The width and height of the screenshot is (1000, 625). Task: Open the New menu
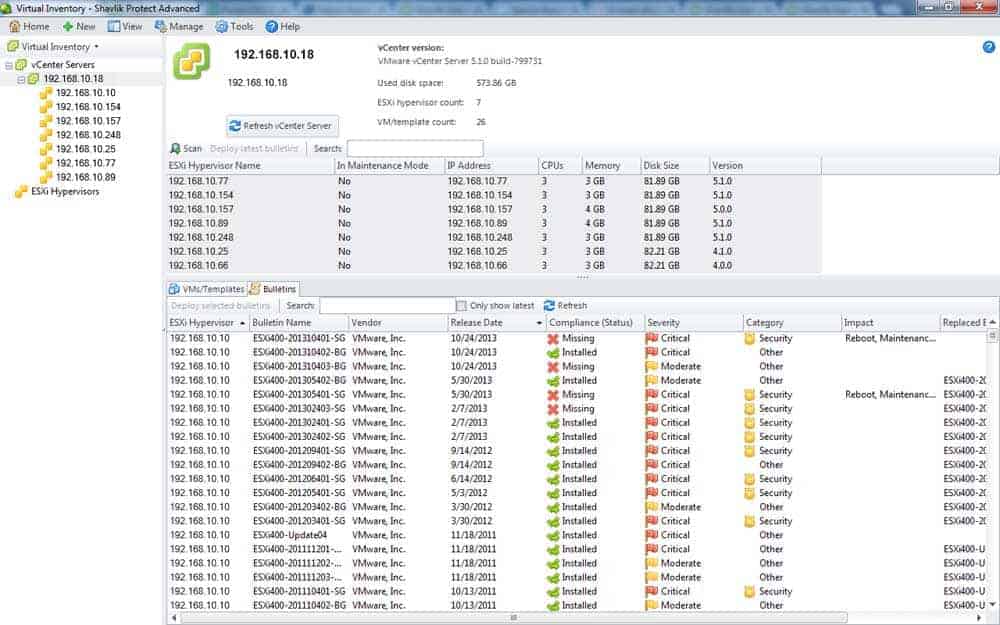[x=78, y=27]
